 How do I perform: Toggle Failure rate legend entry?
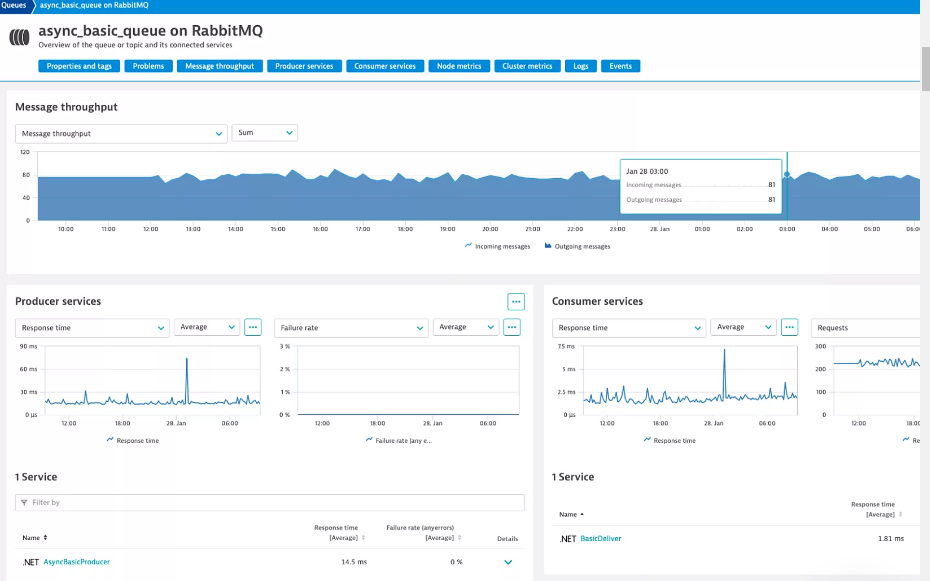(x=399, y=440)
